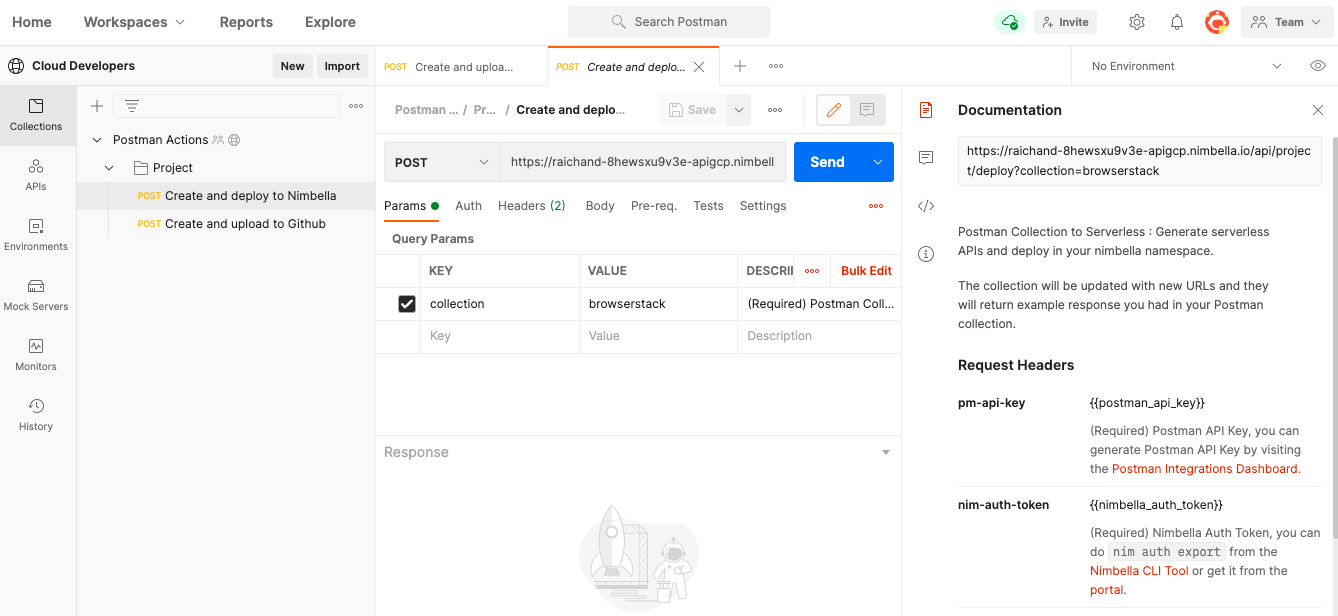This screenshot has height=616, width=1338.
Task: Open the Environments sidebar panel
Action: click(36, 235)
